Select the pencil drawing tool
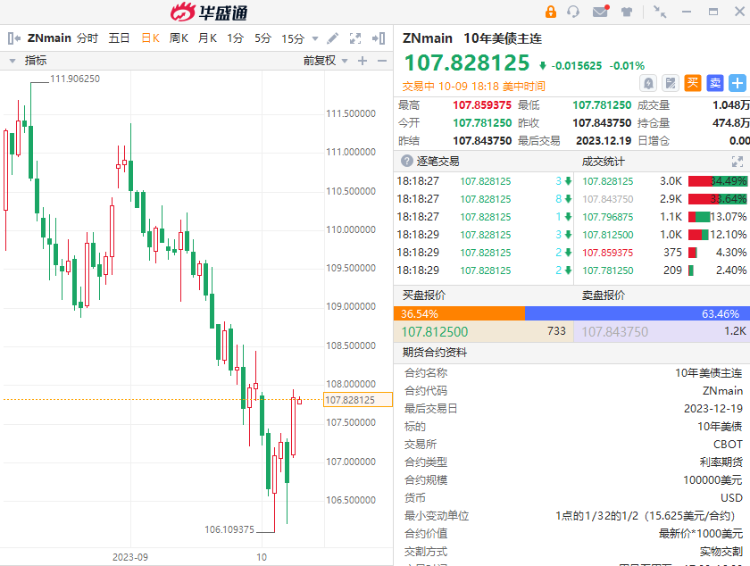Image resolution: width=750 pixels, height=566 pixels. (x=333, y=38)
